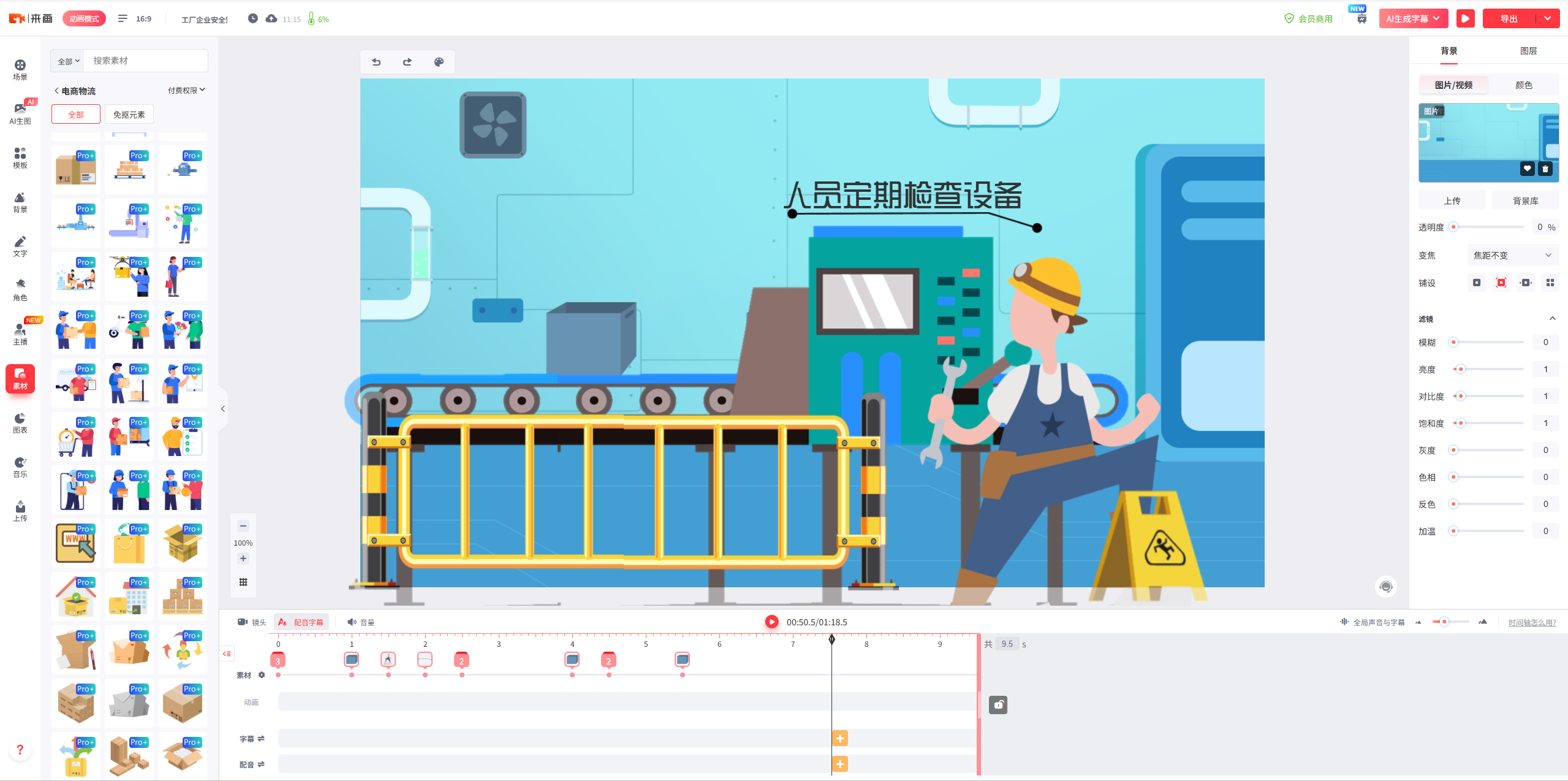Open the AI生成字幕 dropdown
Image resolution: width=1568 pixels, height=781 pixels.
click(x=1413, y=18)
